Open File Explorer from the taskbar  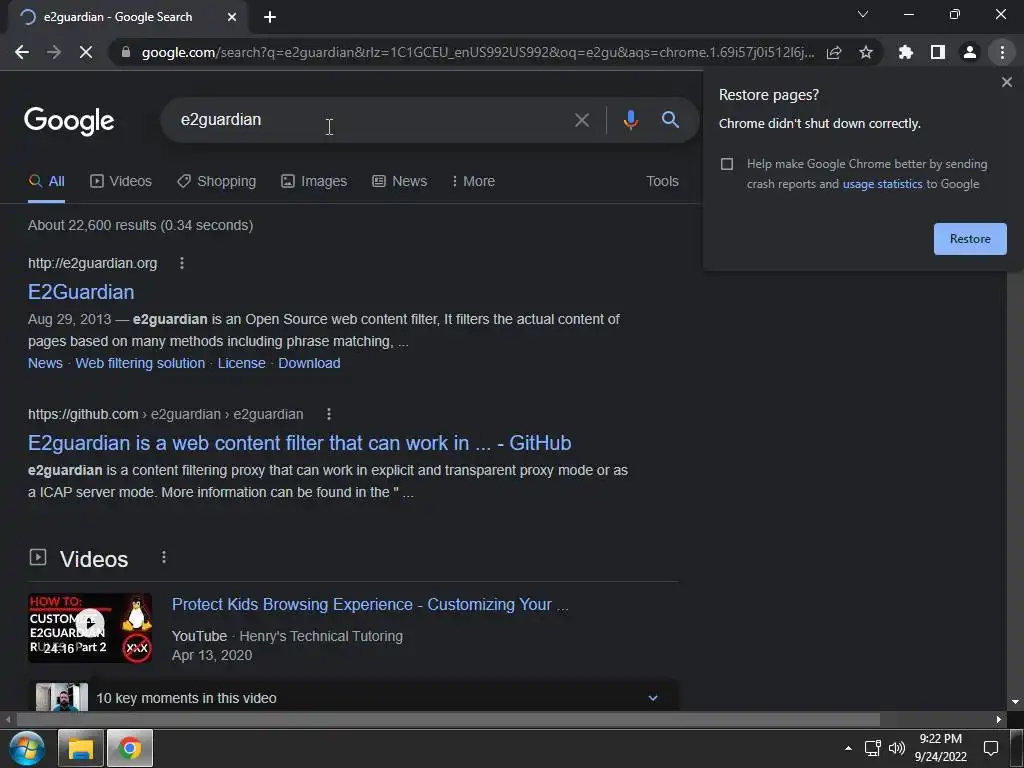[81, 748]
